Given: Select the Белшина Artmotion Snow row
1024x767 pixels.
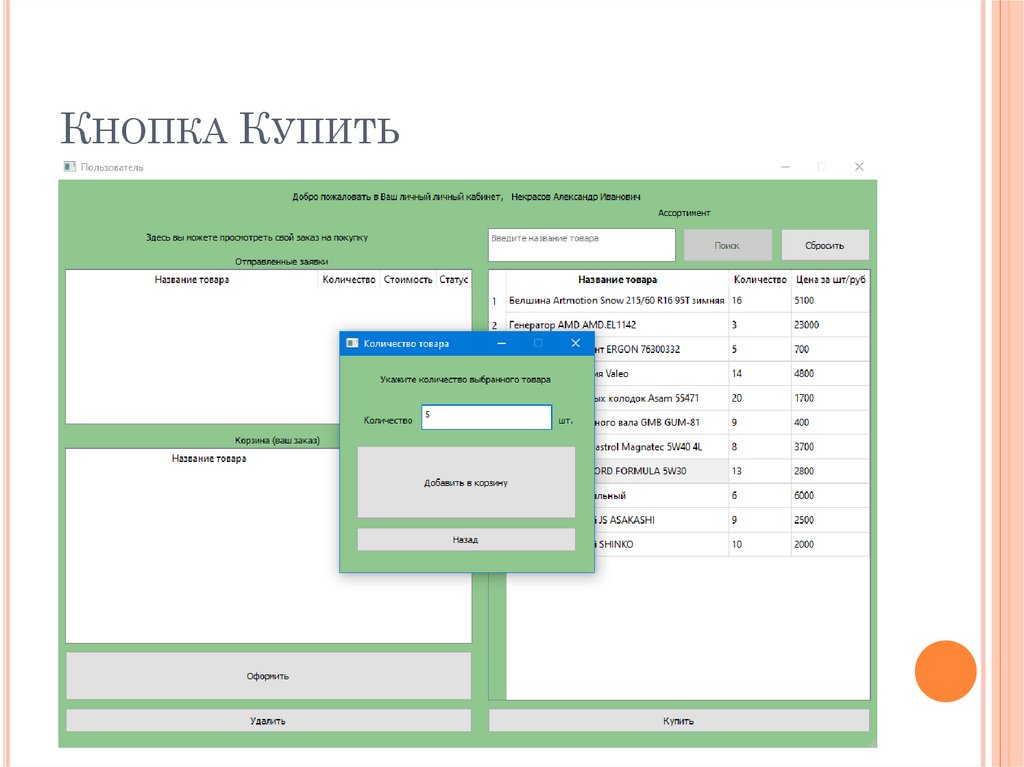Looking at the screenshot, I should (616, 300).
